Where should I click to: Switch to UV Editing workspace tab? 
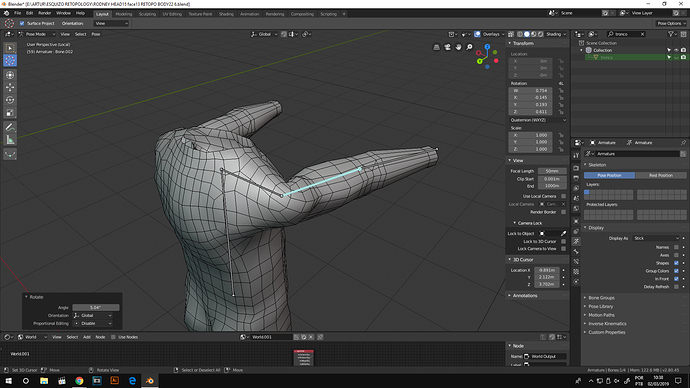point(172,14)
